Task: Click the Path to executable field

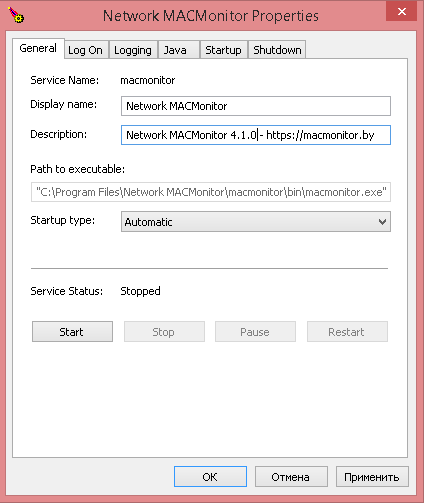Action: coord(211,192)
